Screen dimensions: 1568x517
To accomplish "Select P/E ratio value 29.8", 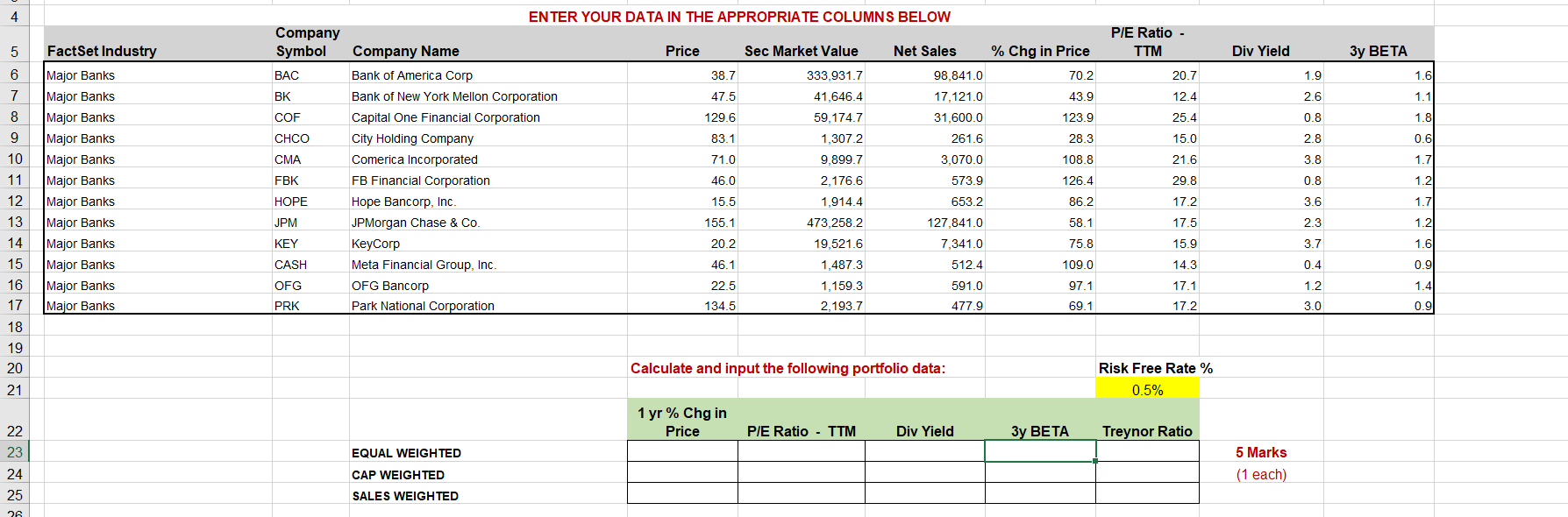I will [1147, 180].
